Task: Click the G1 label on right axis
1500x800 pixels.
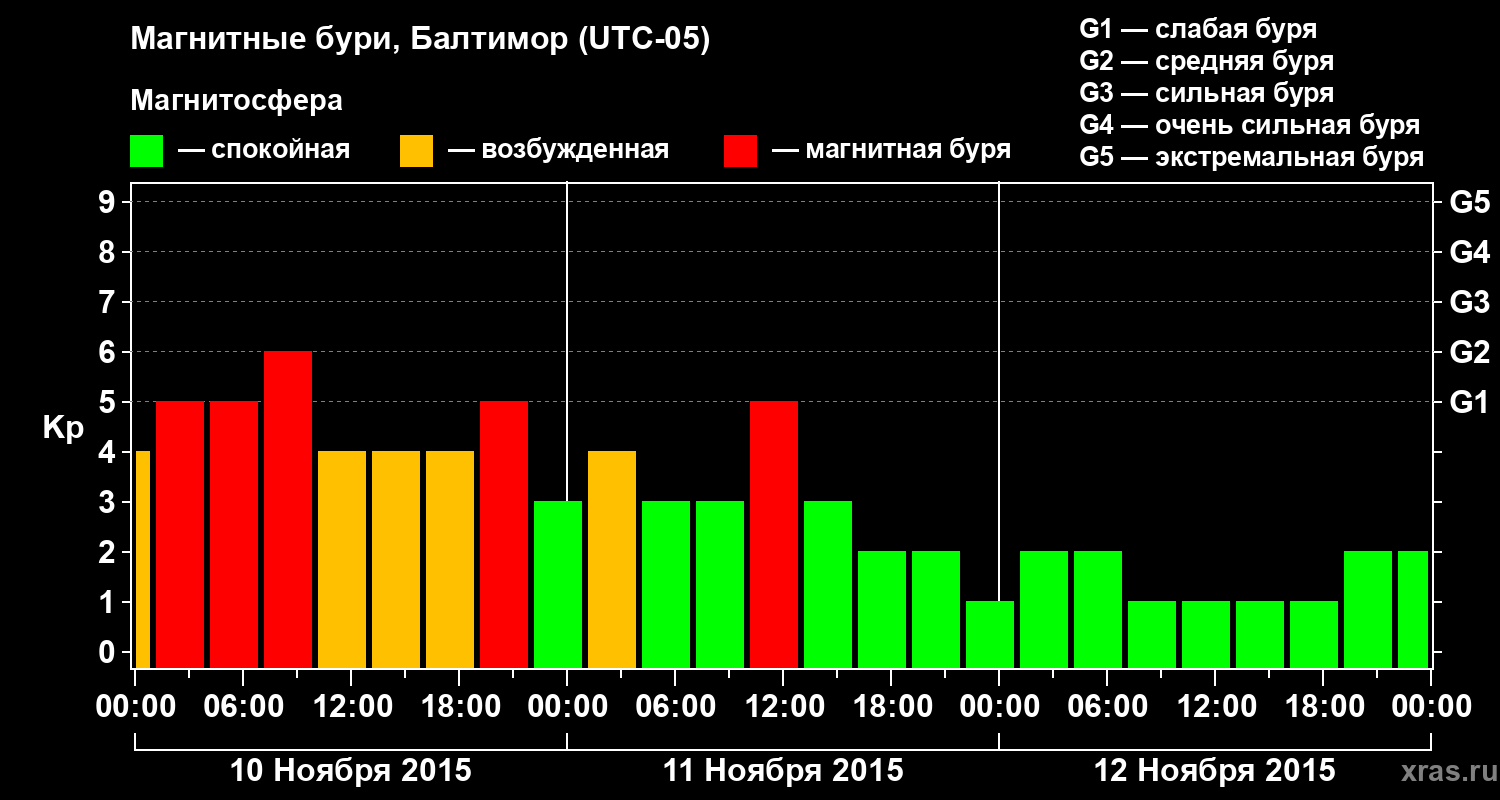Action: 1469,402
